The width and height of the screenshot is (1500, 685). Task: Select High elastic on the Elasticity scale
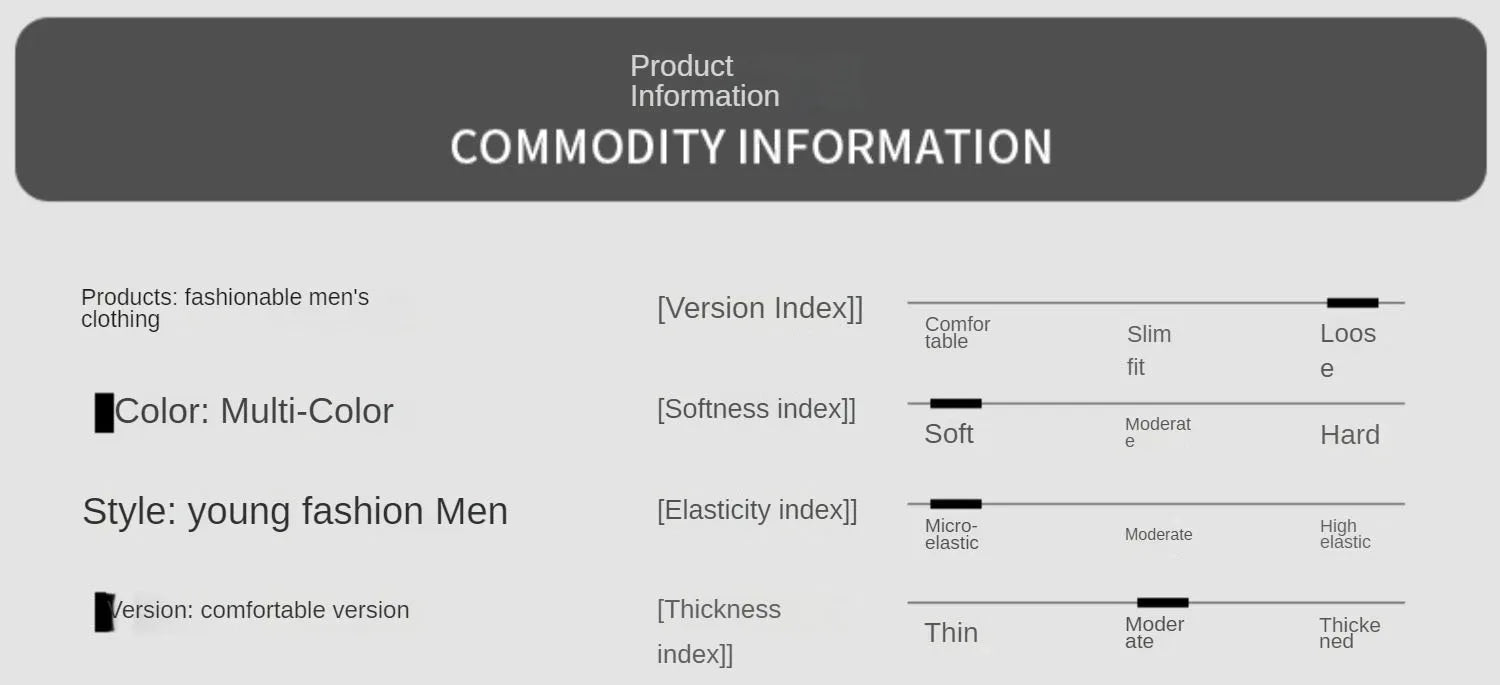pyautogui.click(x=1344, y=534)
